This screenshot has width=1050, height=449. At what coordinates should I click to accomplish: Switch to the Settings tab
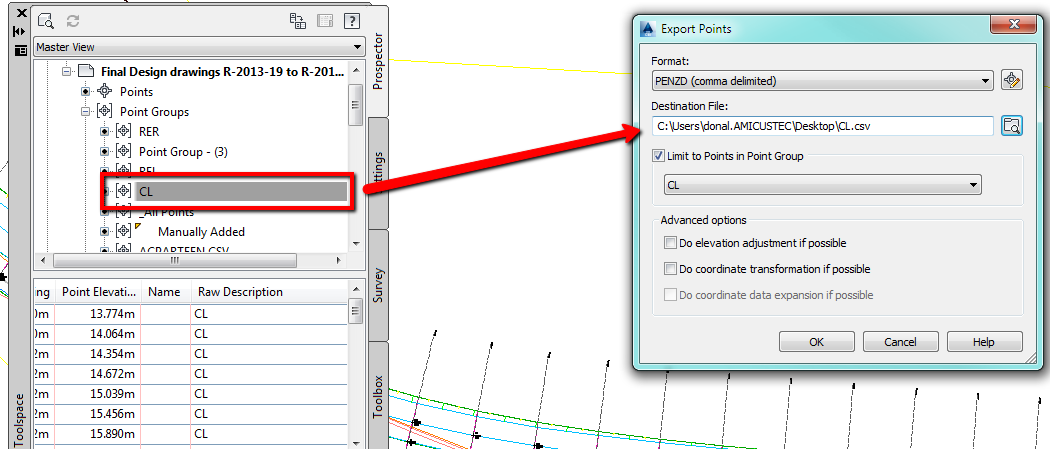378,174
